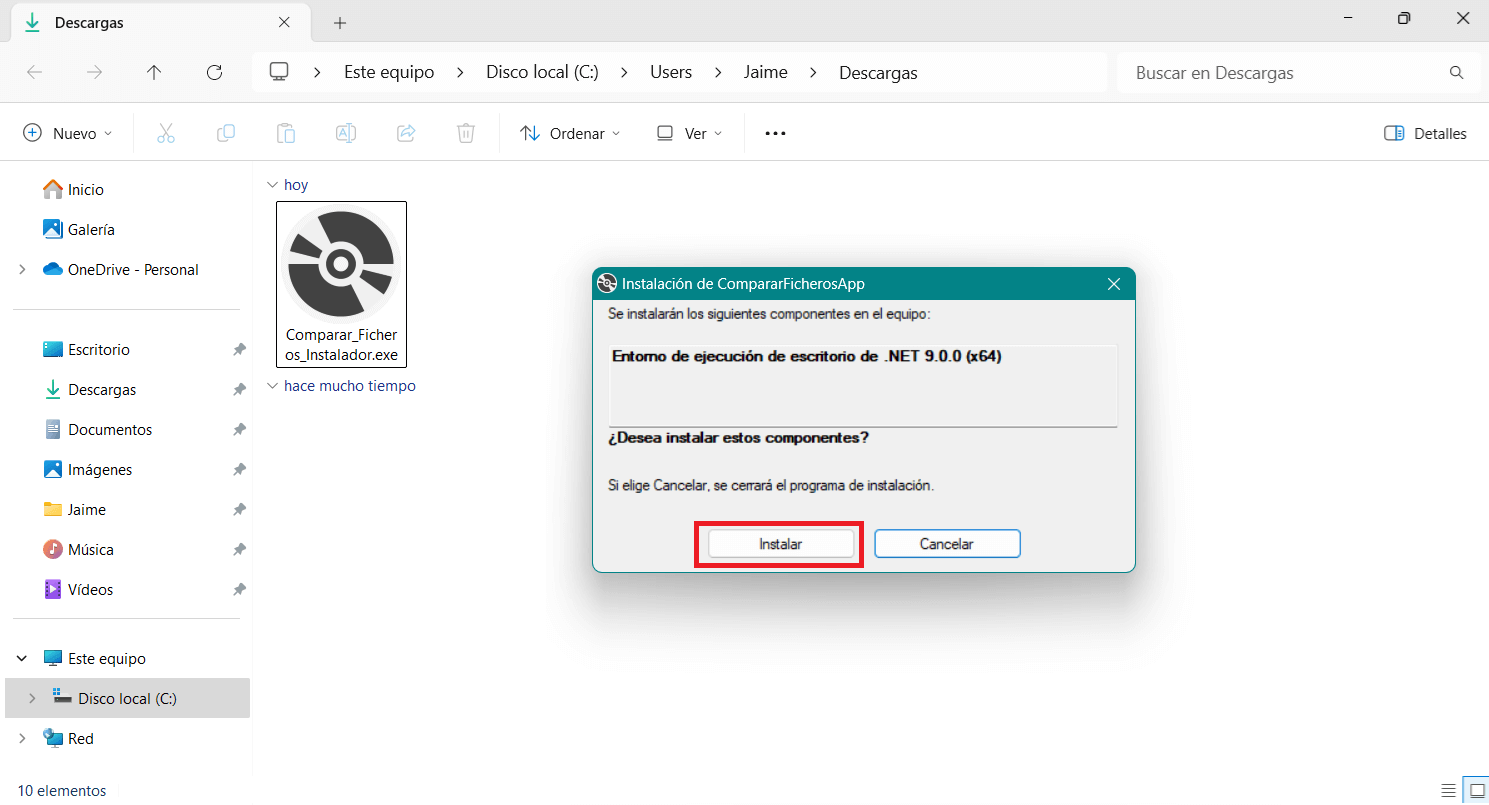The width and height of the screenshot is (1489, 805).
Task: Click the Copy icon in toolbar
Action: 226,133
